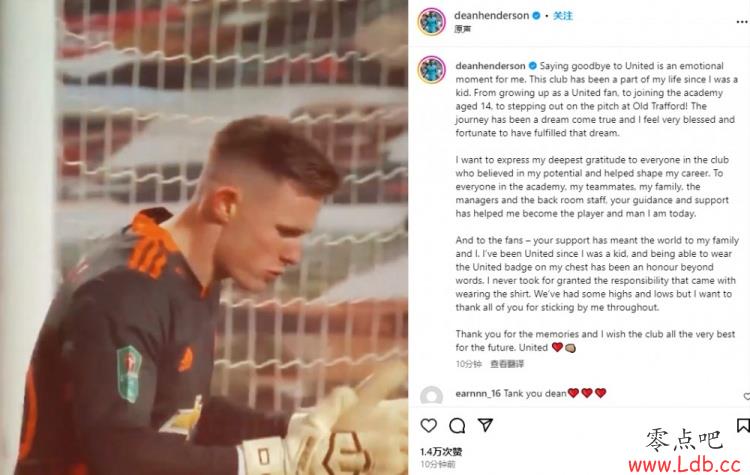Click 查看翻译 to see translation
The image size is (750, 475).
(x=507, y=364)
